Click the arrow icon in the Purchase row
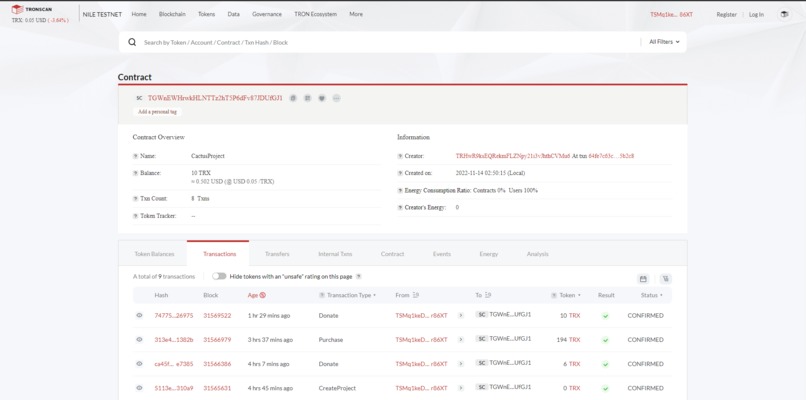This screenshot has width=806, height=400. pos(461,340)
